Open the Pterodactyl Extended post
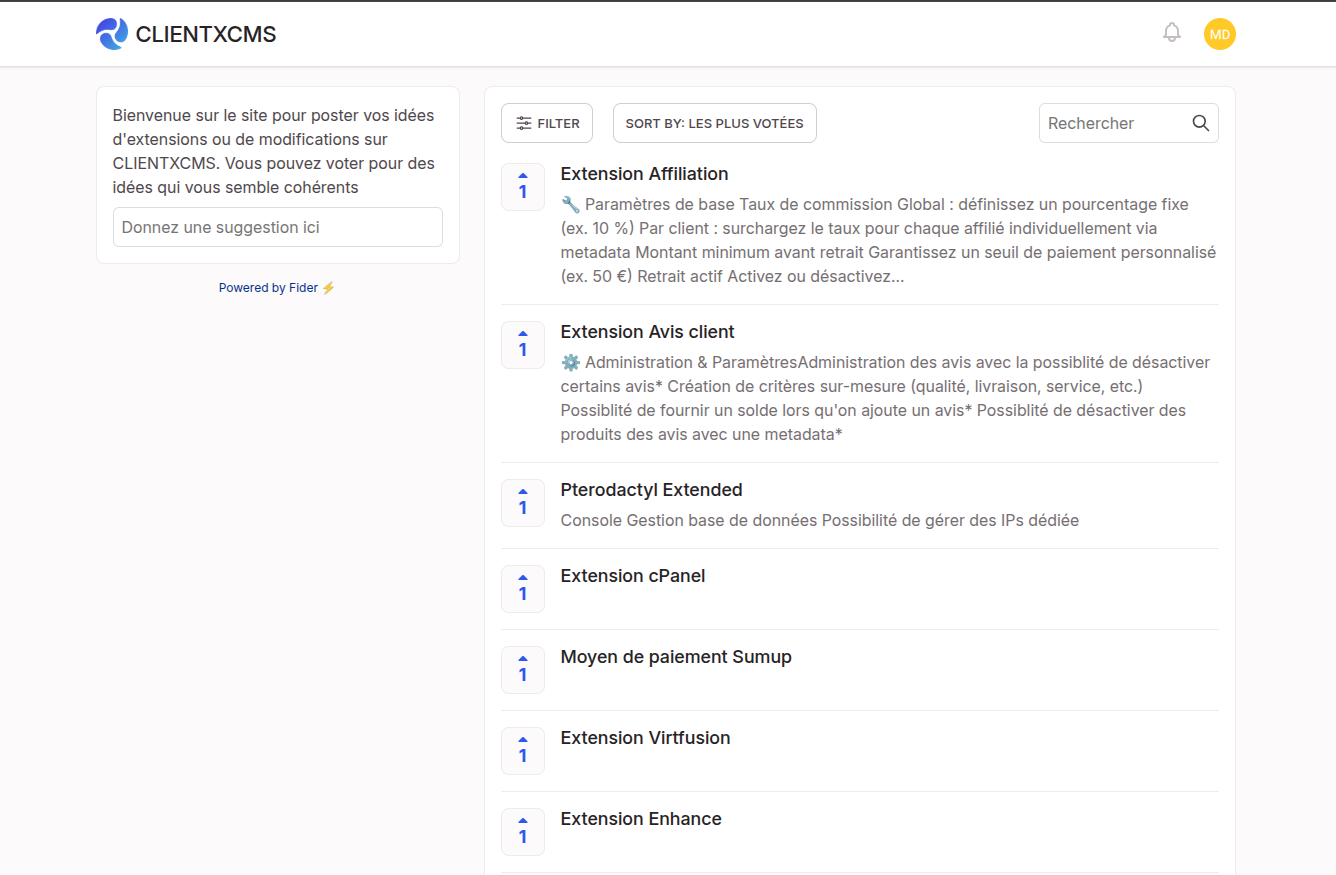Viewport: 1336px width, 875px height. [x=651, y=490]
